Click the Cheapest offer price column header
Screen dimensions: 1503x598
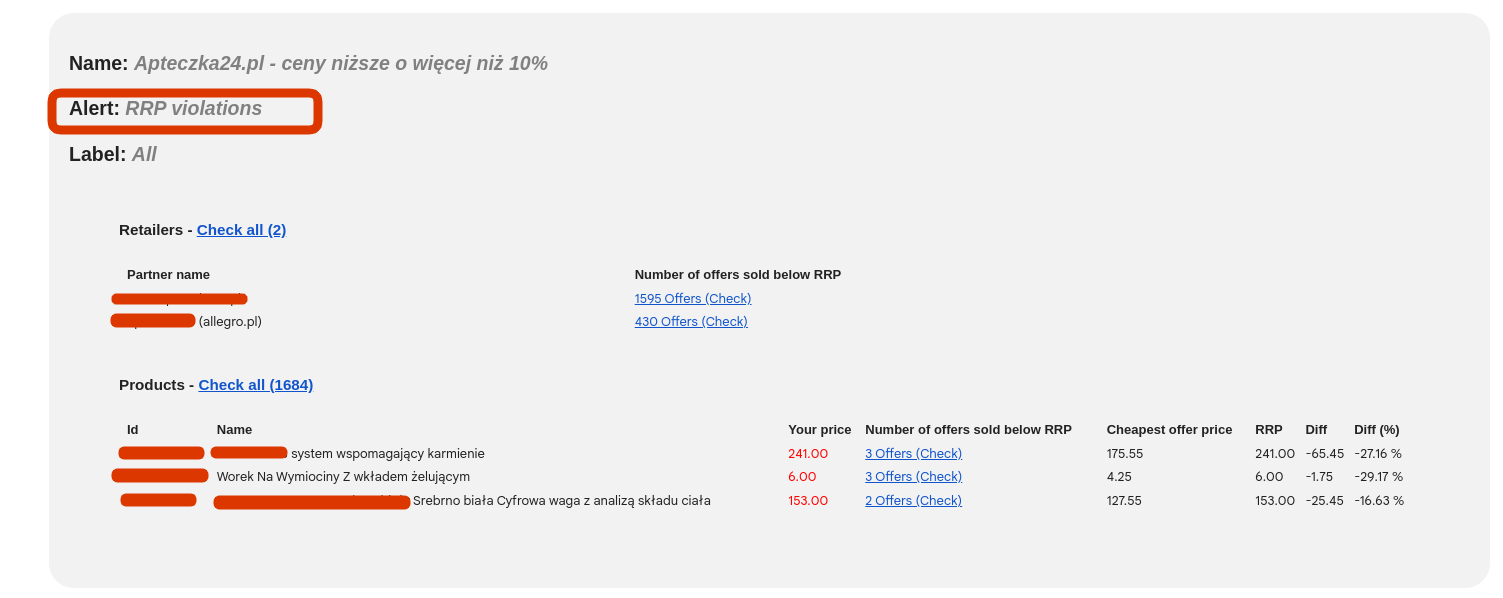coord(1169,430)
